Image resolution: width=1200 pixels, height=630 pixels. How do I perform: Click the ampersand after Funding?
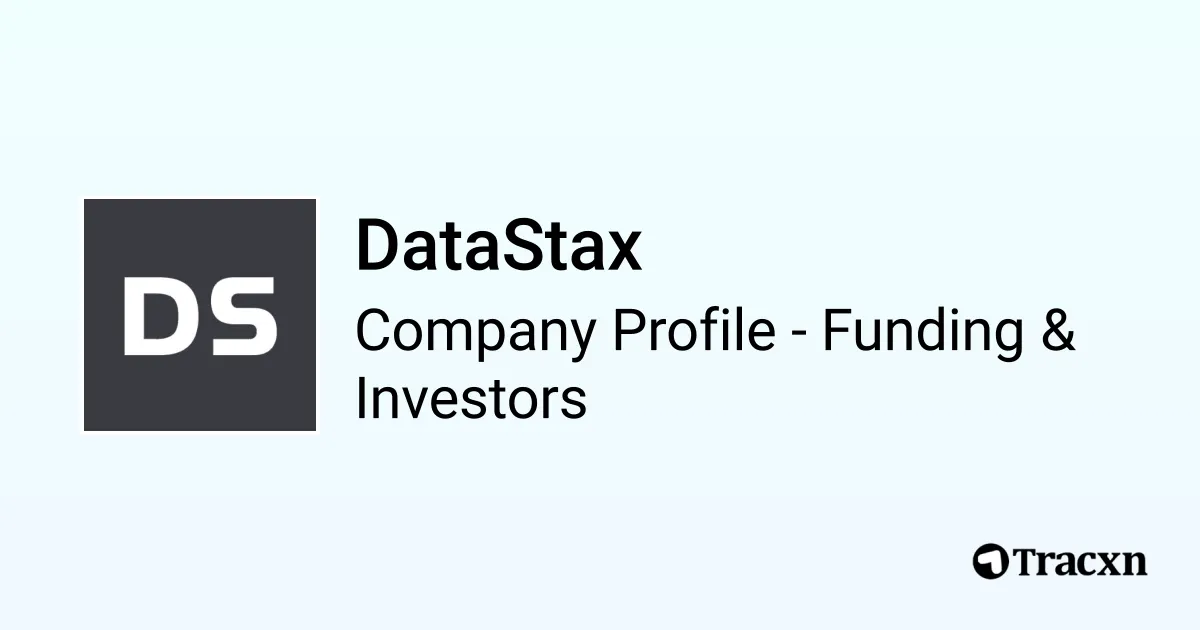1058,331
